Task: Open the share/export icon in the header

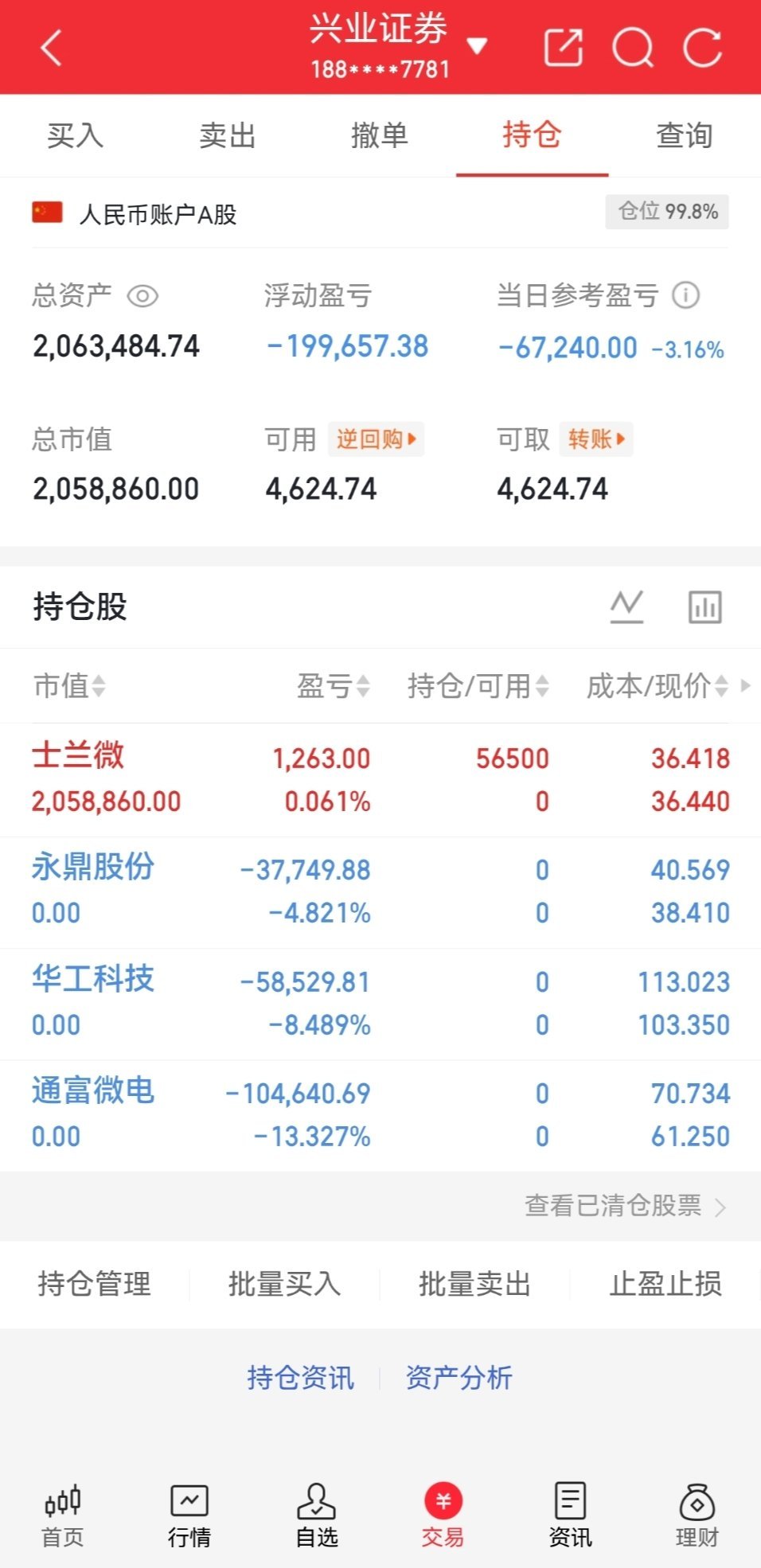Action: pyautogui.click(x=564, y=47)
